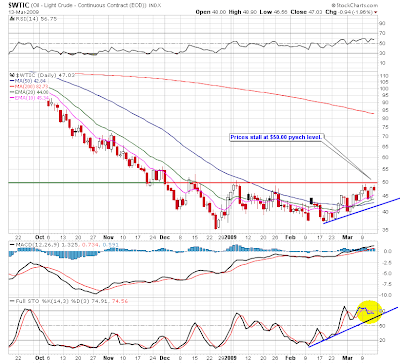Click the 30 level on RSI axis
Viewport: 400px width, 363px height.
point(382,53)
